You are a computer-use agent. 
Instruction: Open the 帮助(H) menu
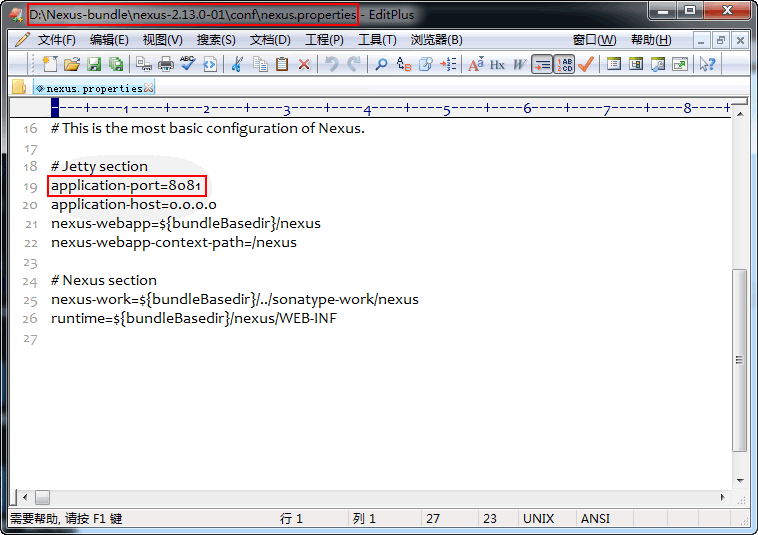tap(651, 40)
